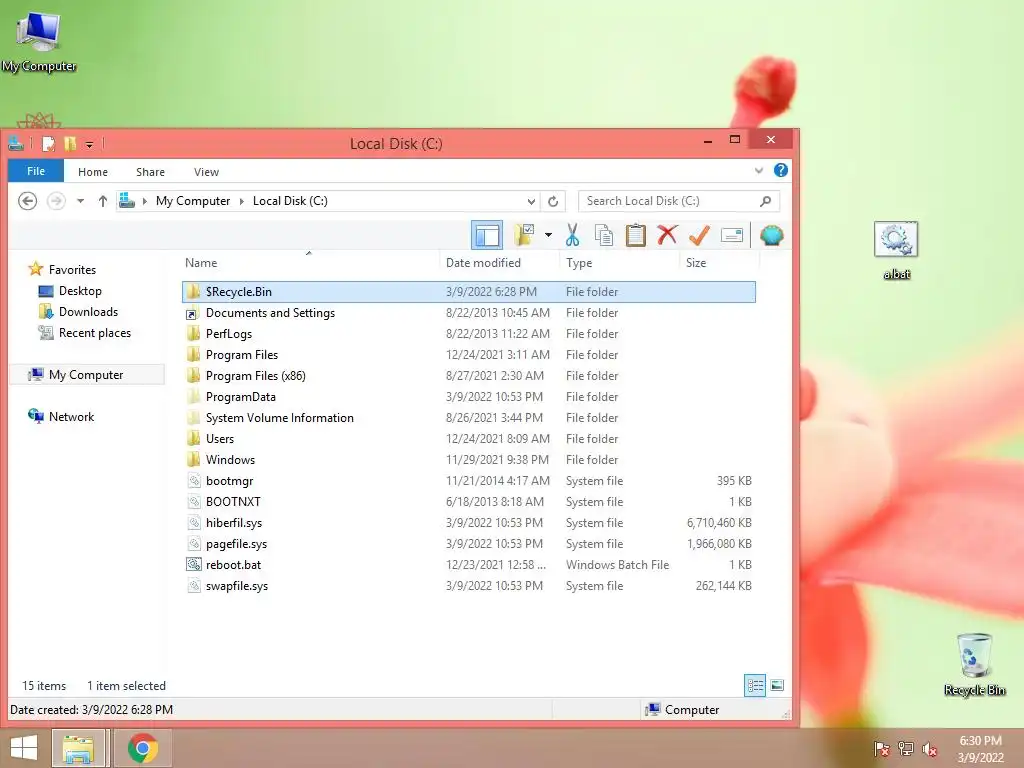This screenshot has height=768, width=1024.
Task: Click the envelope Email icon
Action: click(x=732, y=235)
